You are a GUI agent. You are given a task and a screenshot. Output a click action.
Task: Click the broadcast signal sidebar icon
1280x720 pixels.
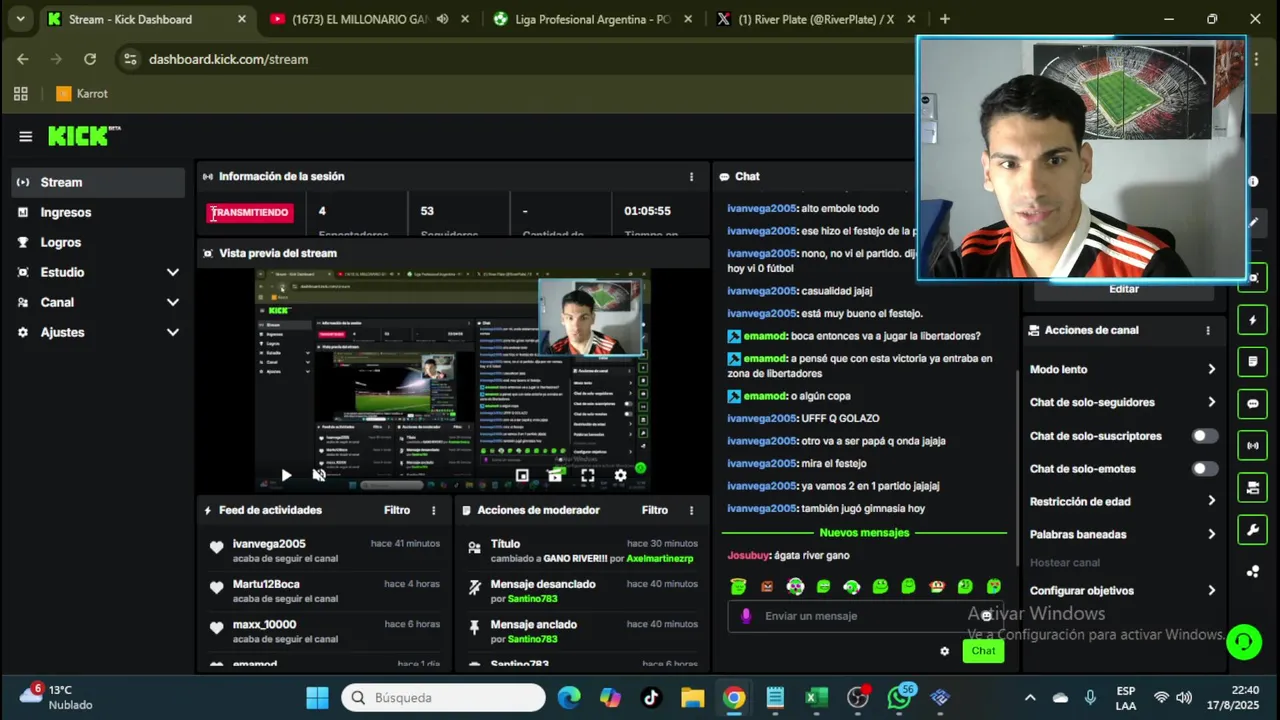click(1253, 445)
